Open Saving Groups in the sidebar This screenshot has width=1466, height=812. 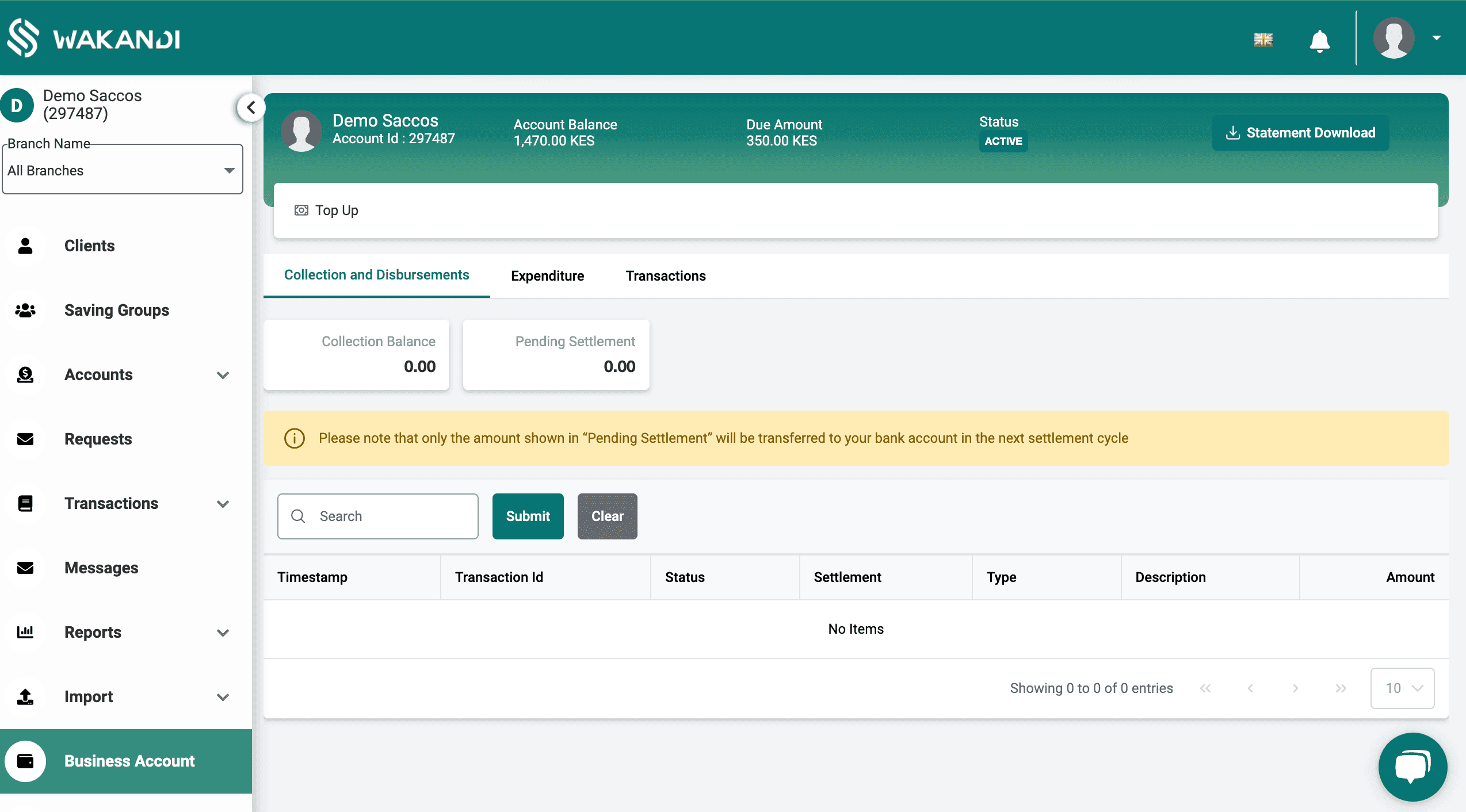[117, 311]
